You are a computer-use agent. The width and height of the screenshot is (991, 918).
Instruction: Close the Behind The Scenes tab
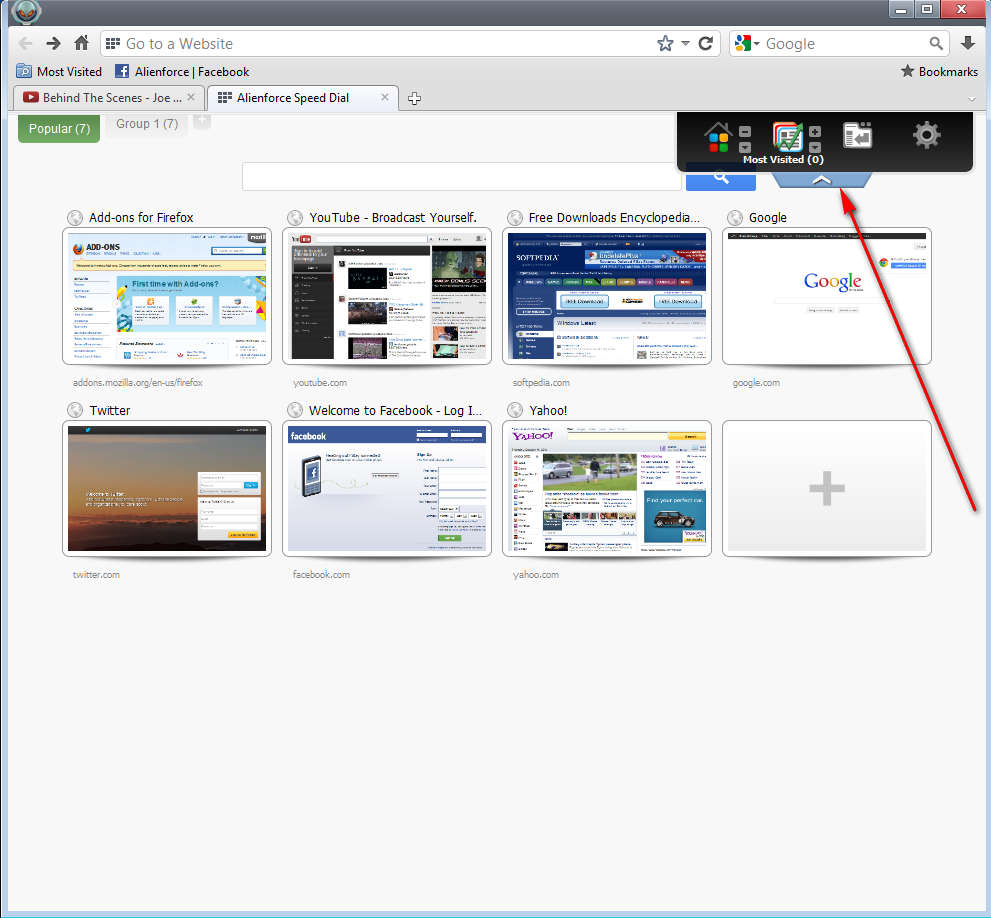point(191,97)
